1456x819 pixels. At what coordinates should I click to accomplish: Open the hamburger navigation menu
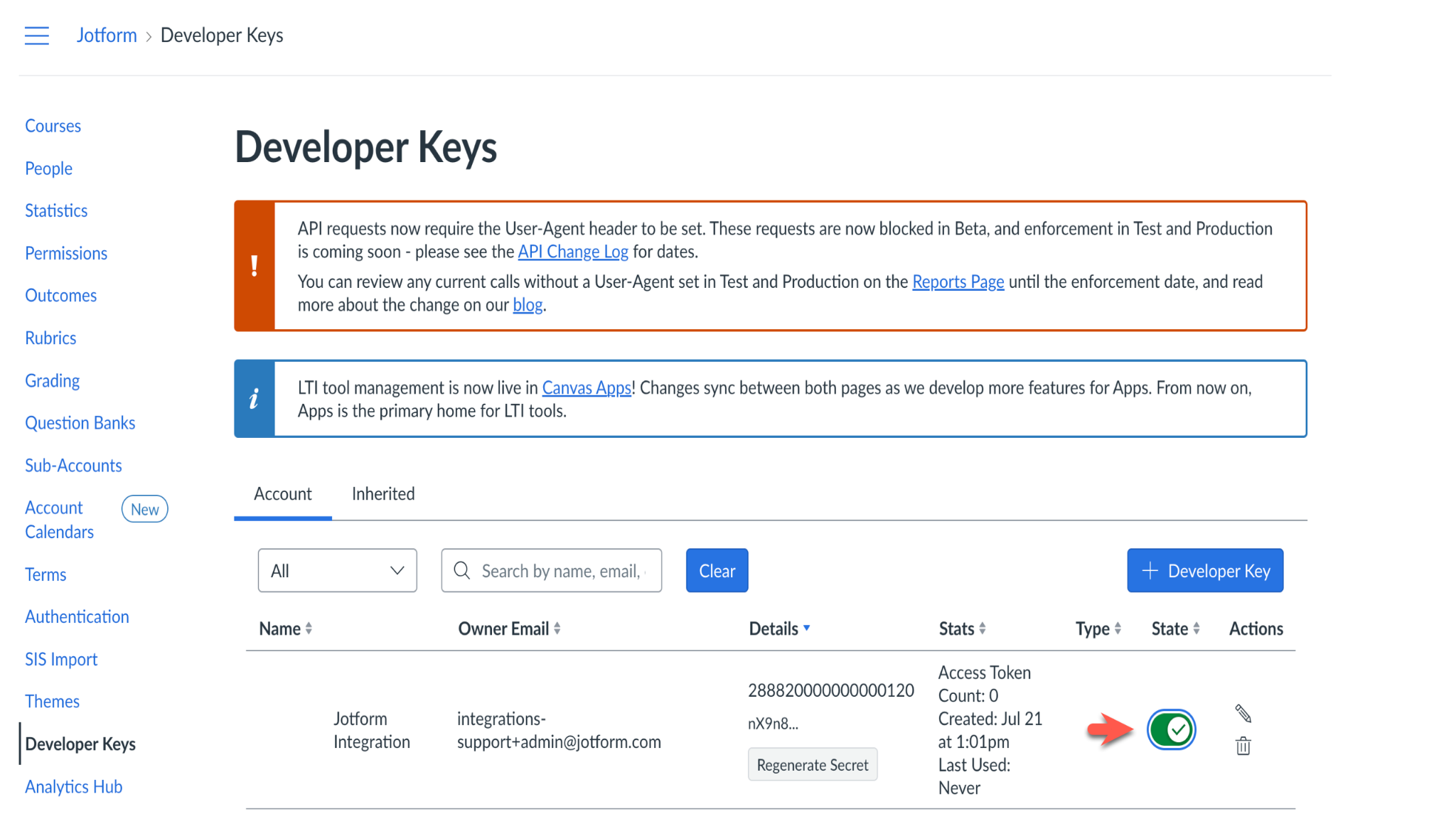[37, 36]
